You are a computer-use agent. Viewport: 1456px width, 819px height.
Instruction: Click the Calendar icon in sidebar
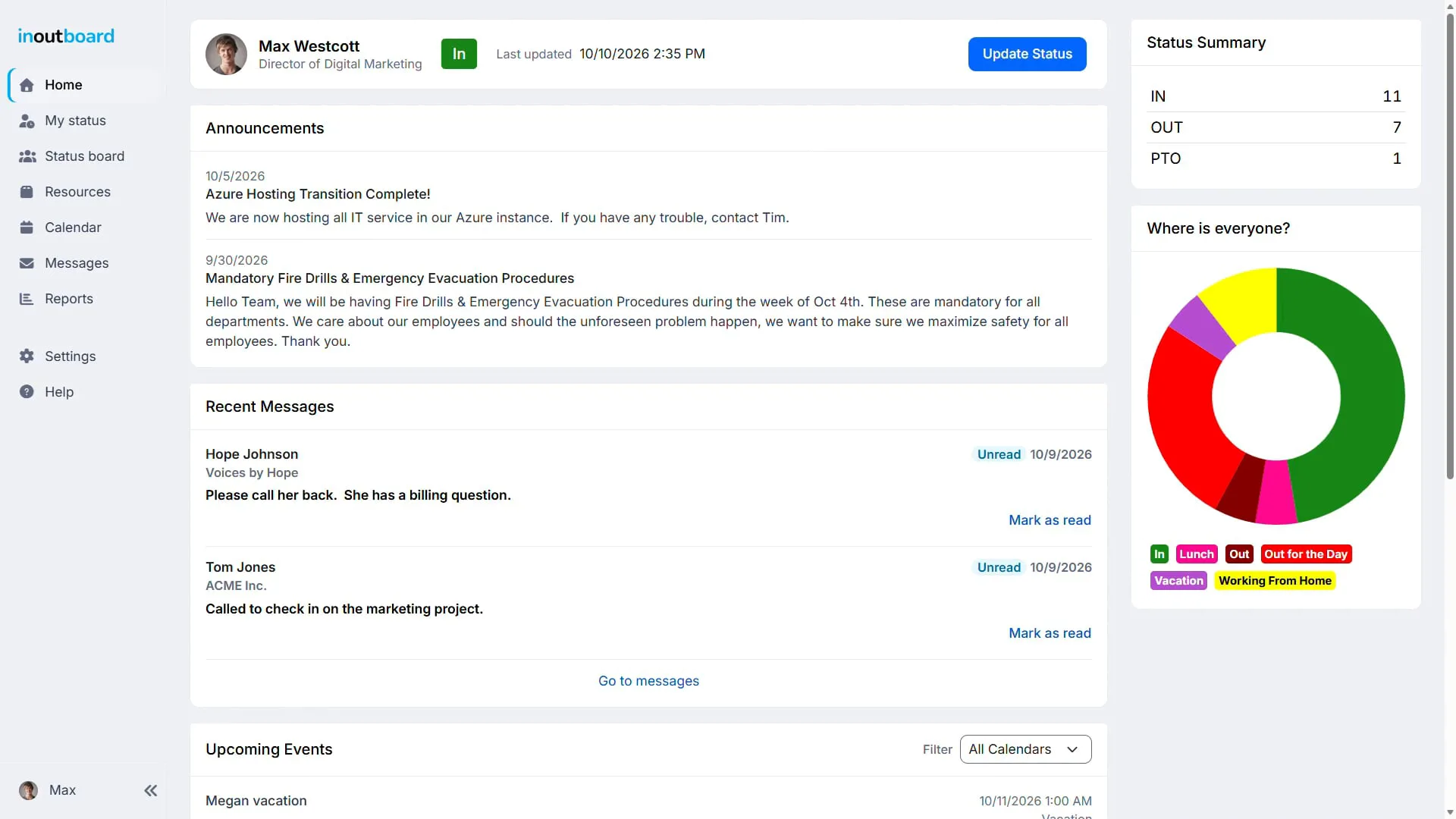pyautogui.click(x=27, y=227)
